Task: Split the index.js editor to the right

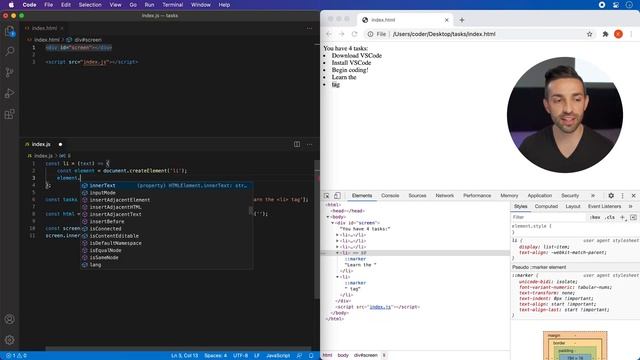Action: pos(297,144)
